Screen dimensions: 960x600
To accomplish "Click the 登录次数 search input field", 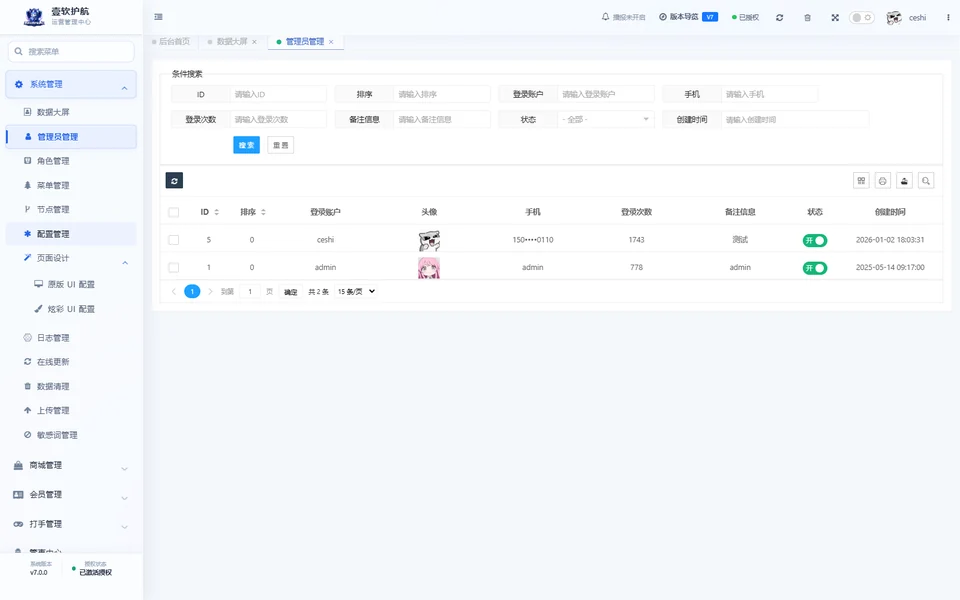I will 278,119.
